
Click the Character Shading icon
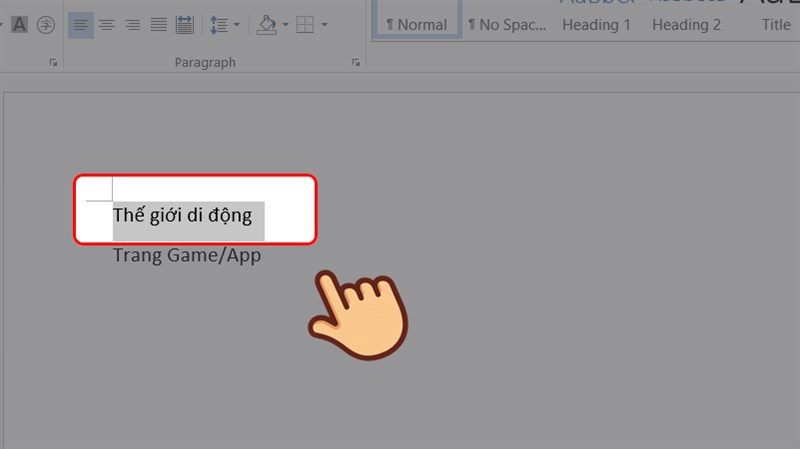19,24
